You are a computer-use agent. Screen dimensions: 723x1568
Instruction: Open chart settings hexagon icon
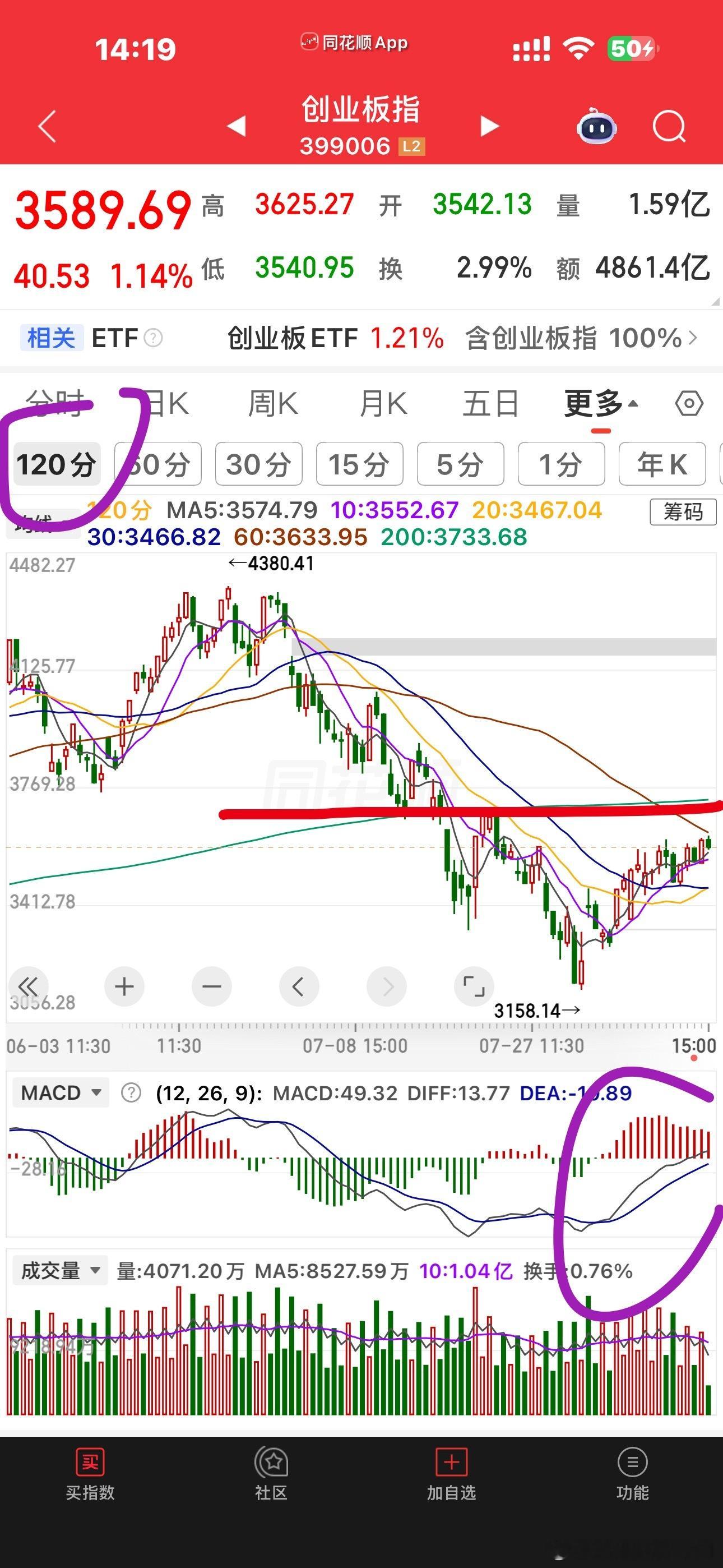click(x=689, y=403)
